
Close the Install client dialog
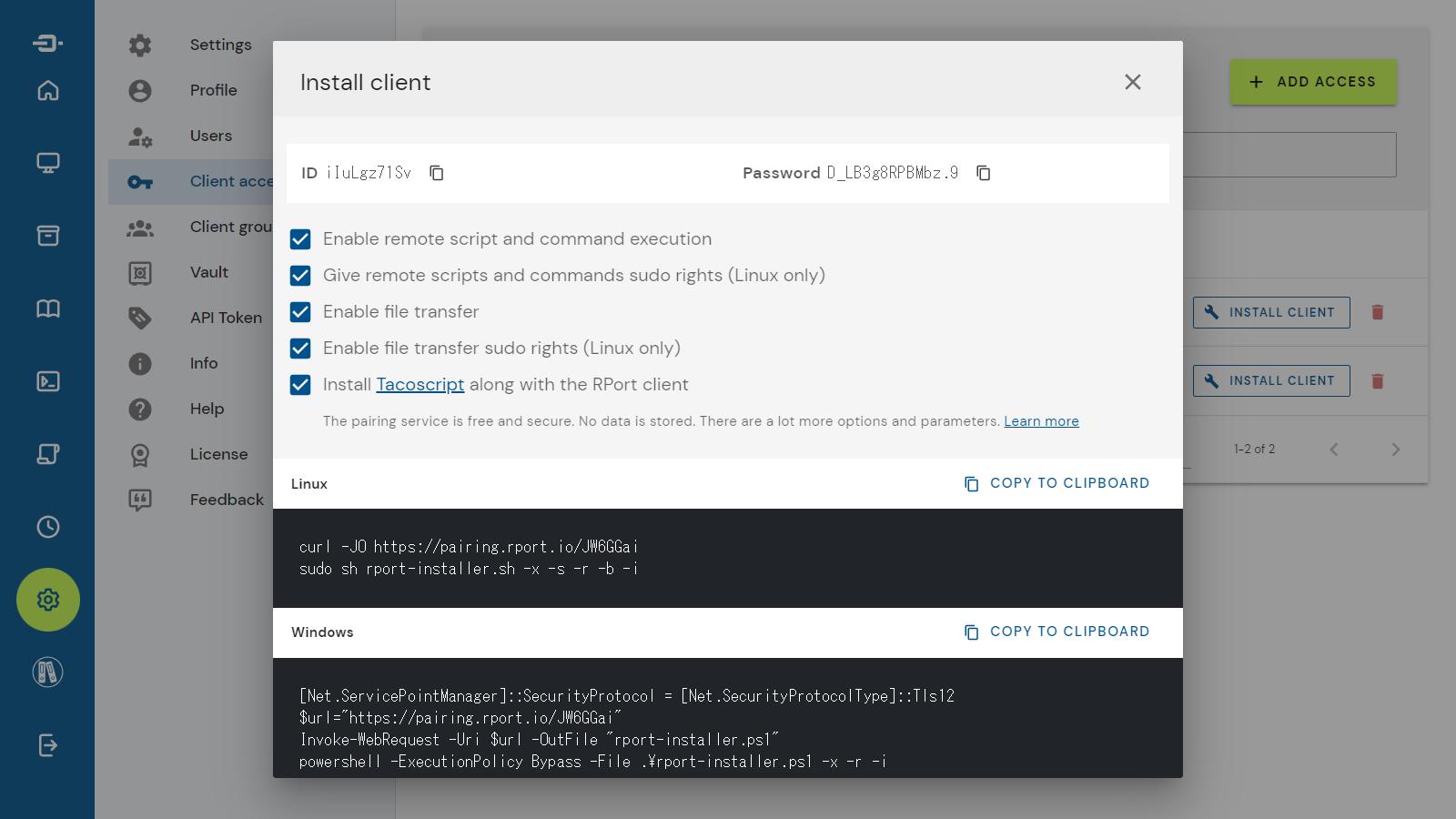click(1132, 82)
